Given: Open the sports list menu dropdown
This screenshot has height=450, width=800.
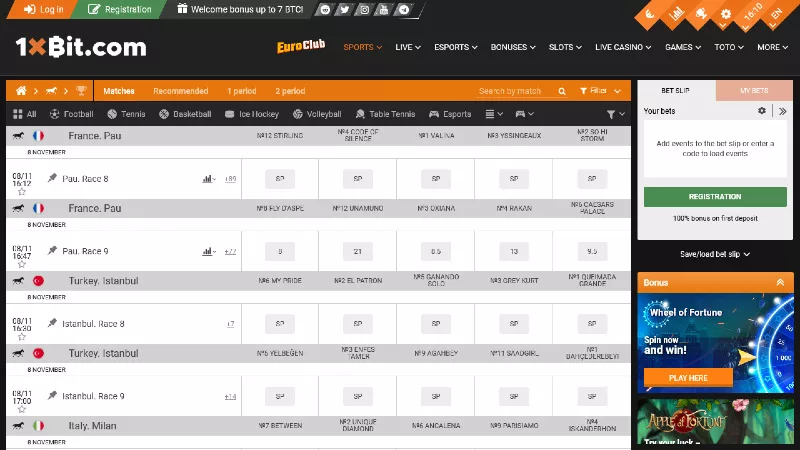Looking at the screenshot, I should tap(494, 114).
